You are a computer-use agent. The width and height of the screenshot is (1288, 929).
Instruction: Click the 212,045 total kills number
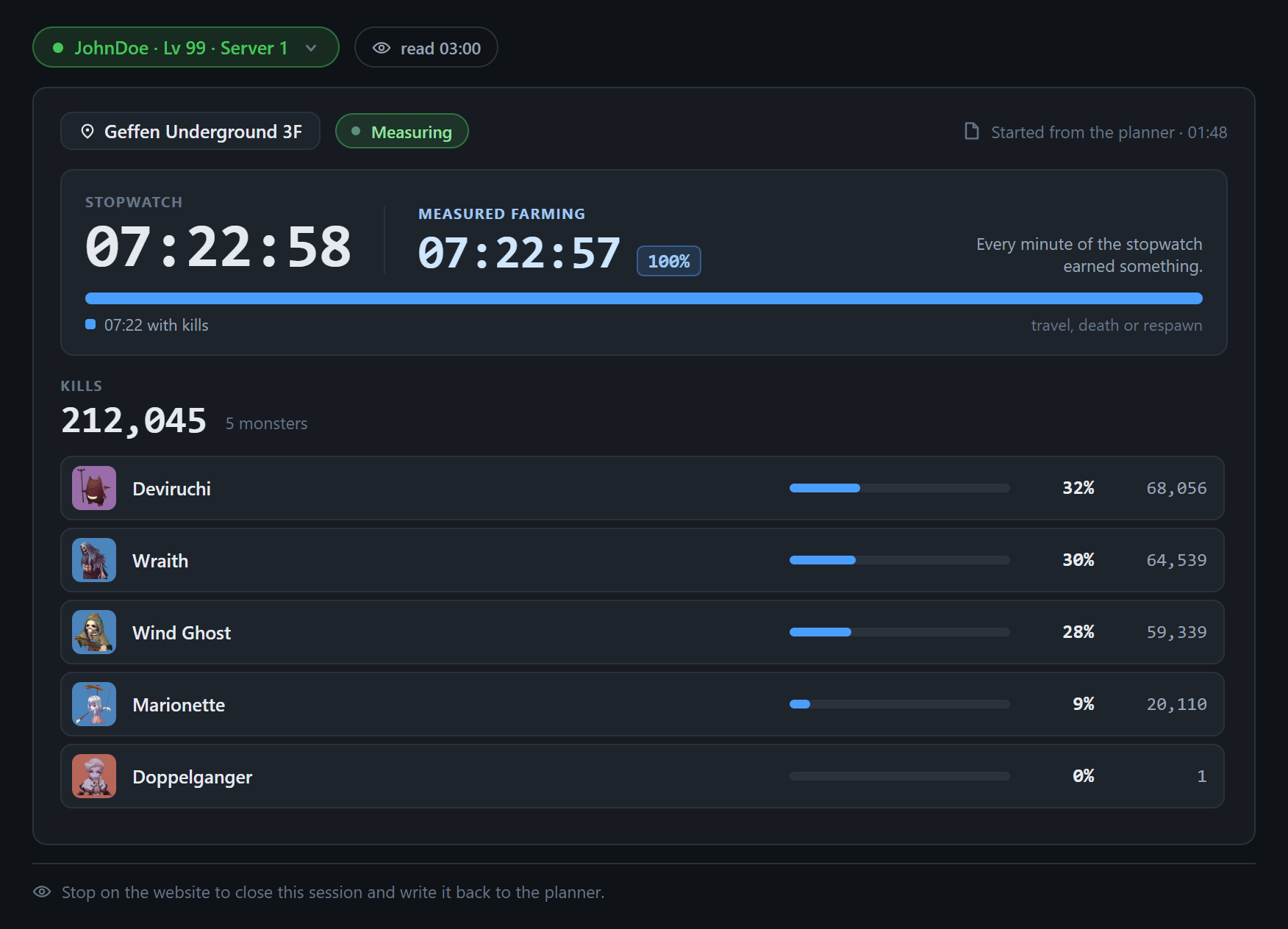134,420
